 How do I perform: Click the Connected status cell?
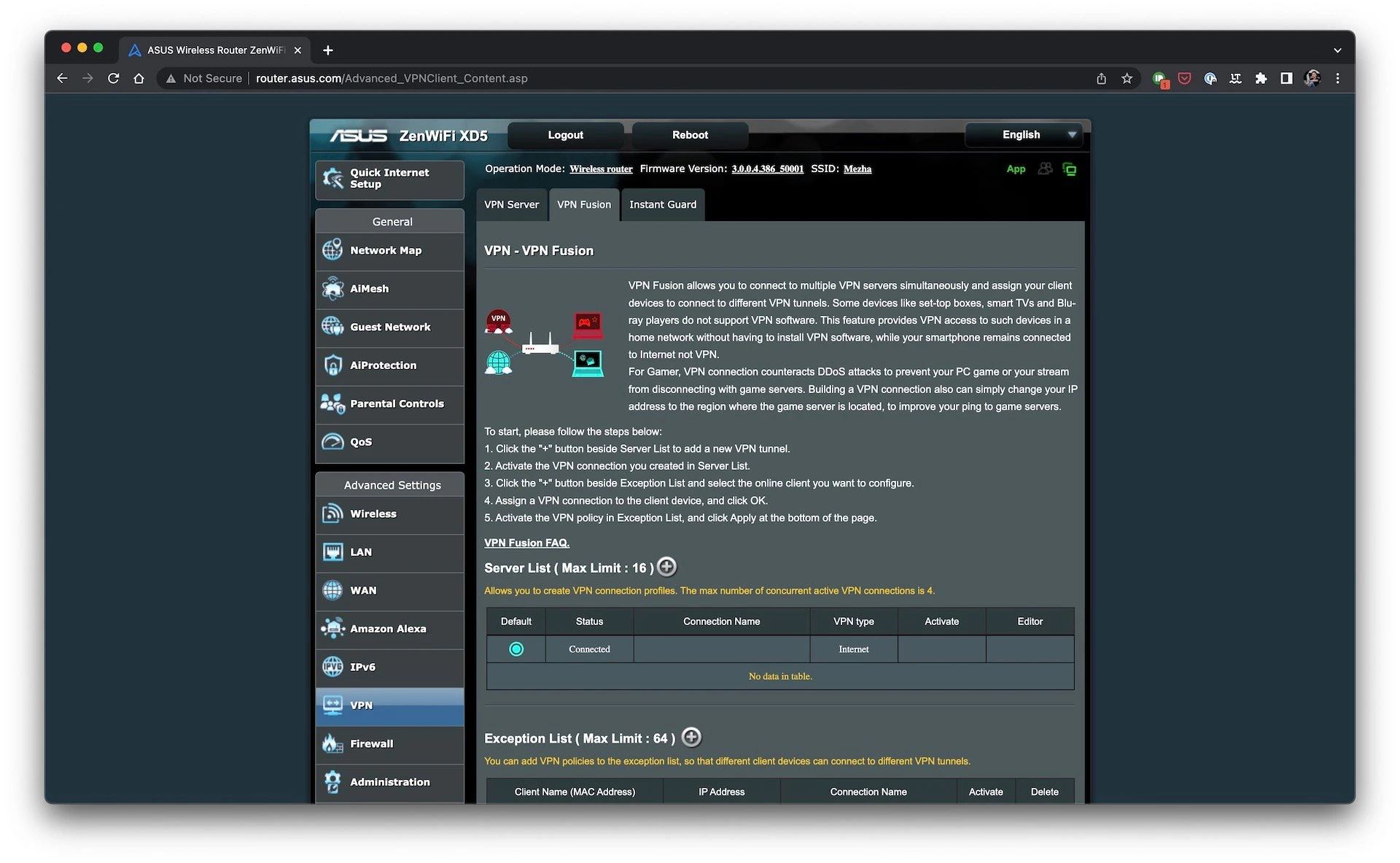589,649
